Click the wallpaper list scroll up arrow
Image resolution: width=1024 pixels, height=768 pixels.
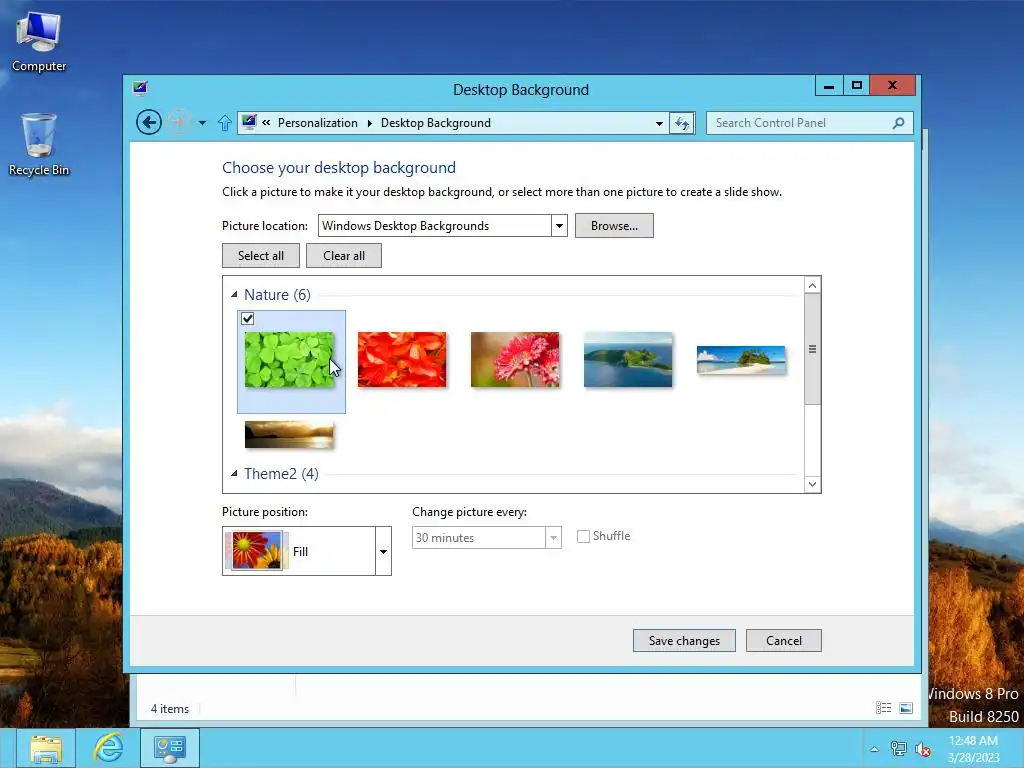click(812, 285)
